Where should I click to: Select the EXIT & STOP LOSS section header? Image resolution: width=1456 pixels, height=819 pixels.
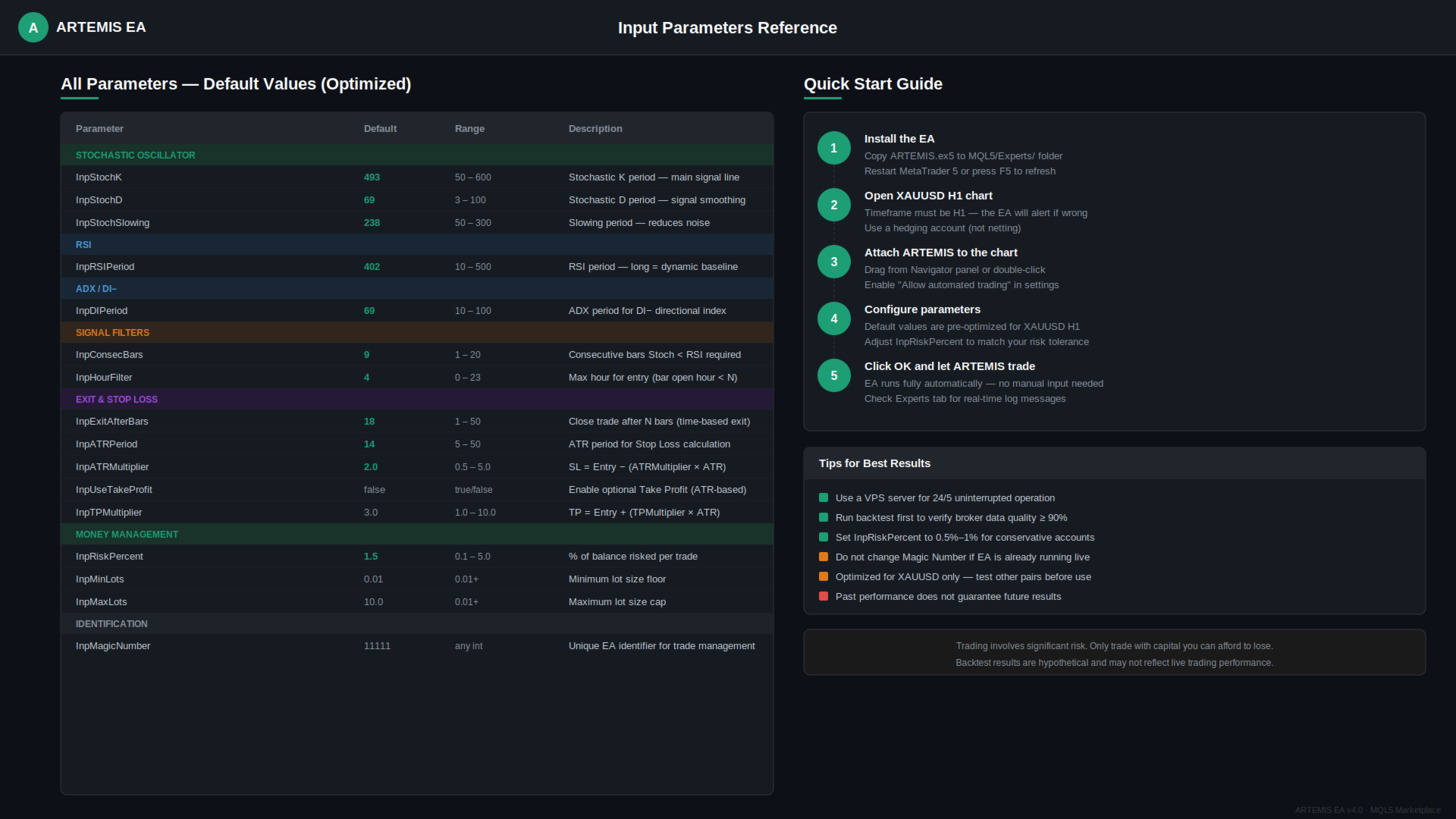(x=117, y=400)
